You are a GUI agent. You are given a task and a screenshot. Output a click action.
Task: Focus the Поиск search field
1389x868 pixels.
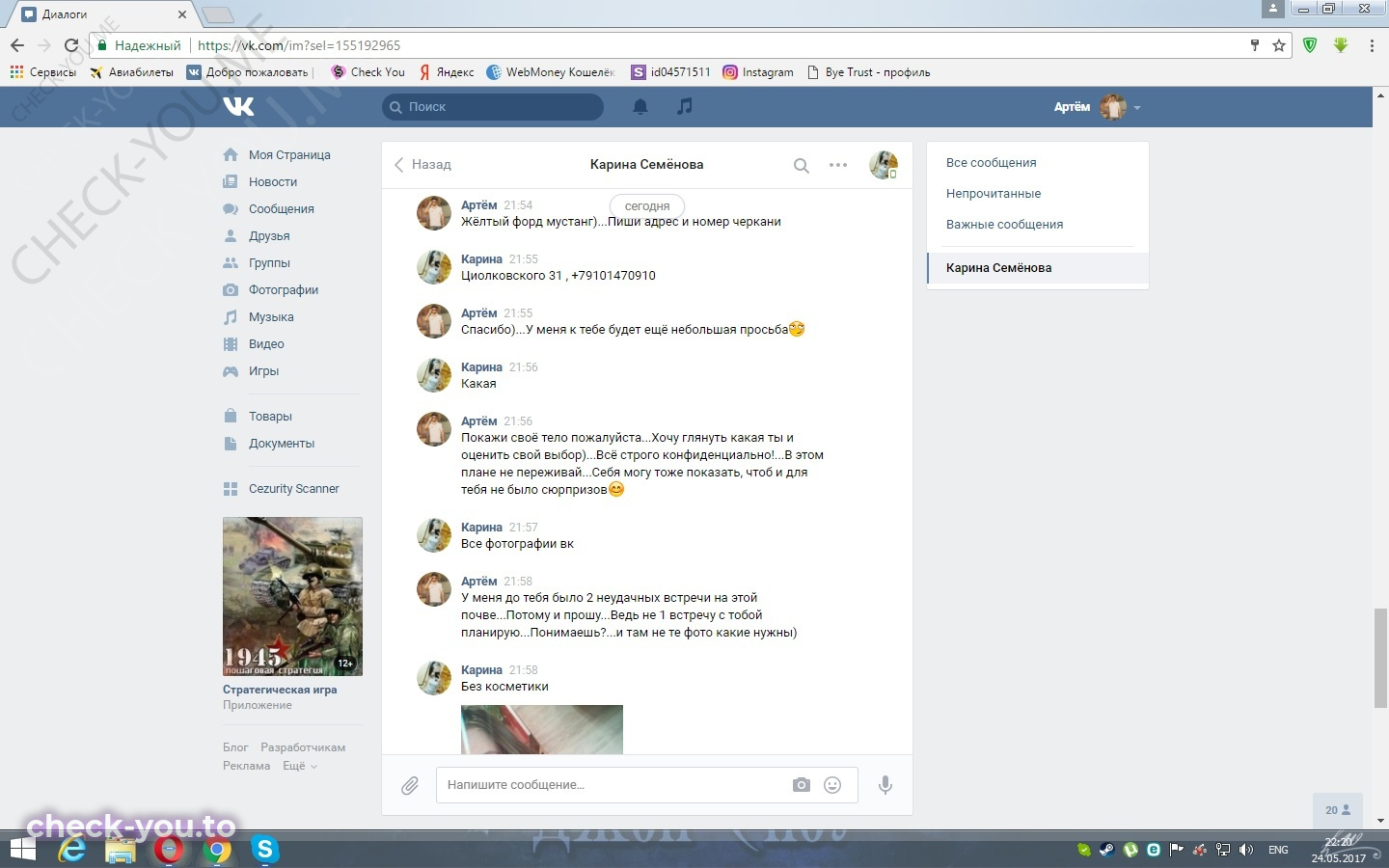point(493,107)
